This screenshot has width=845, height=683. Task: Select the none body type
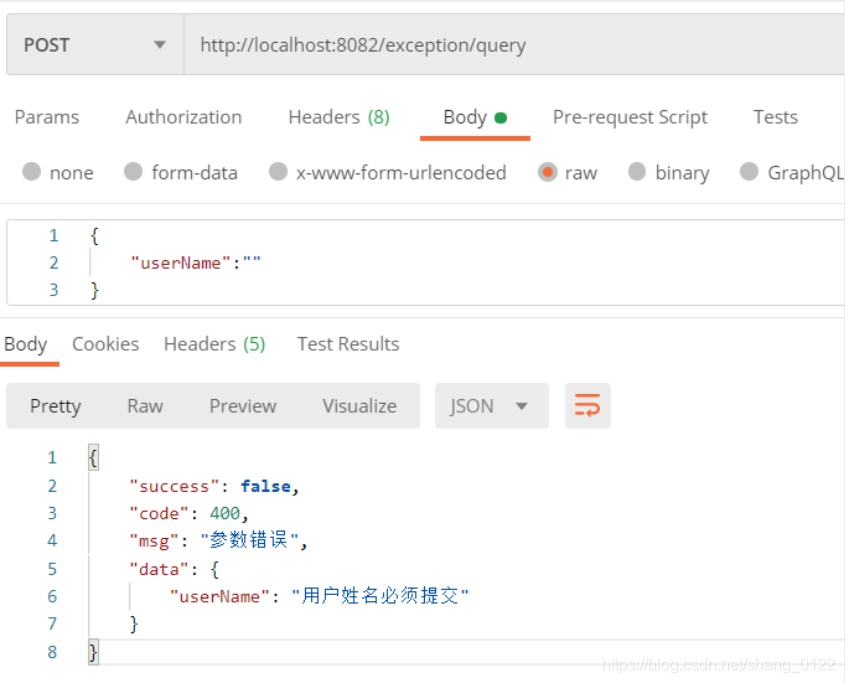click(x=58, y=173)
